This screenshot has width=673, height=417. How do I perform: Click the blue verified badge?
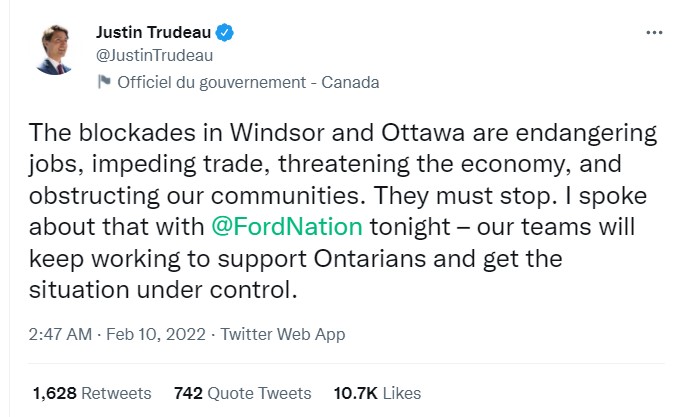(x=227, y=33)
